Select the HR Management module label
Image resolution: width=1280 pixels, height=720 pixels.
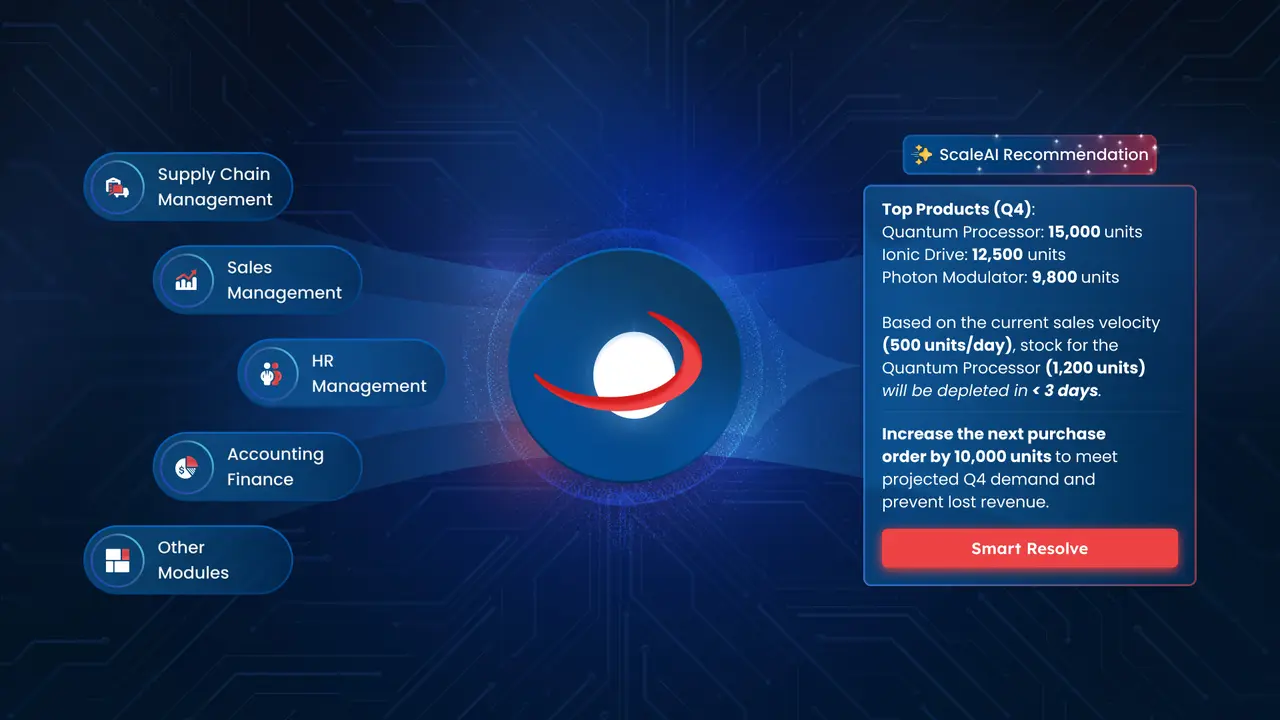[369, 374]
